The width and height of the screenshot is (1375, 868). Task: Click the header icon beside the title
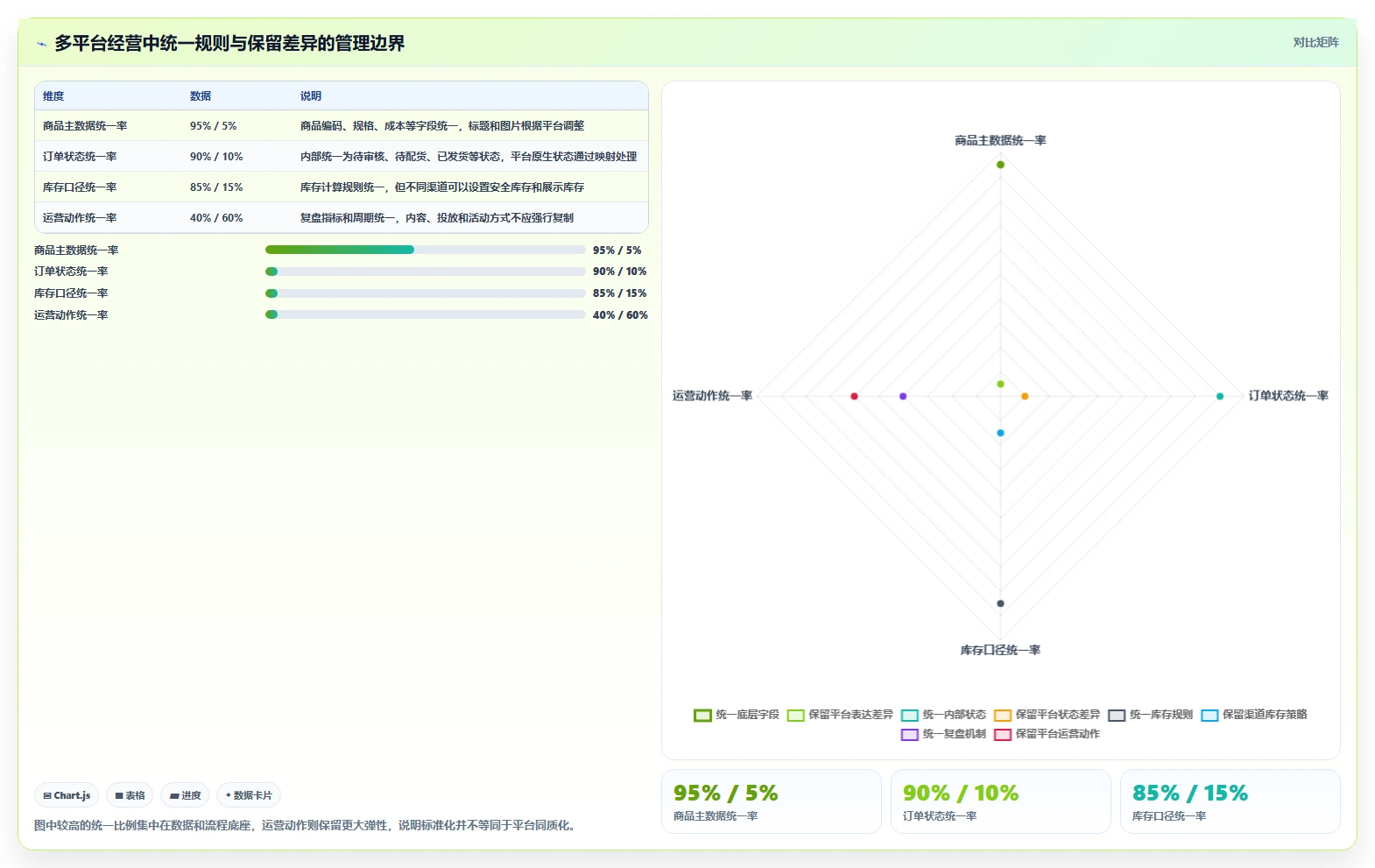41,44
